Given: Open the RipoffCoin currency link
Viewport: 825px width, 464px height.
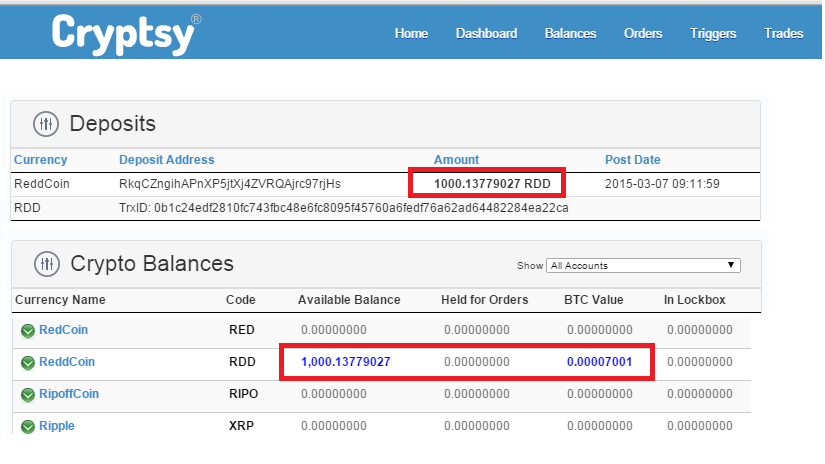Looking at the screenshot, I should click(69, 394).
